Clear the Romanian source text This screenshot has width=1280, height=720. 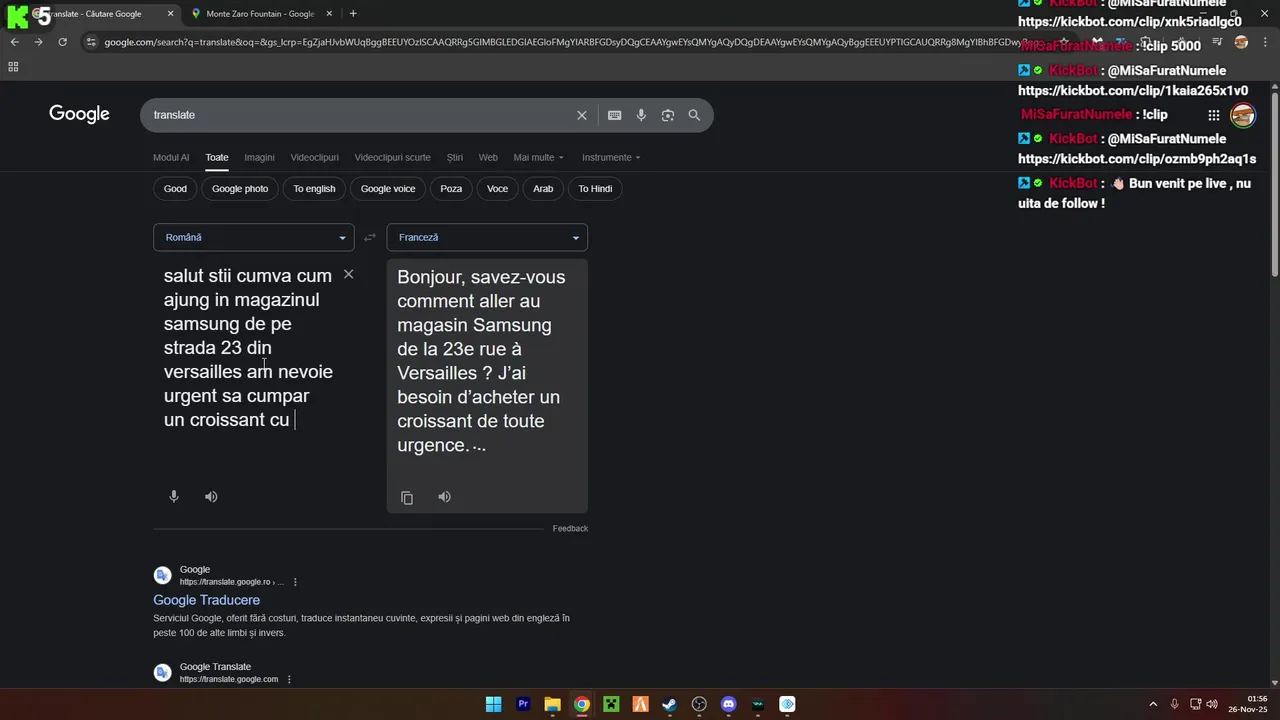pos(348,274)
